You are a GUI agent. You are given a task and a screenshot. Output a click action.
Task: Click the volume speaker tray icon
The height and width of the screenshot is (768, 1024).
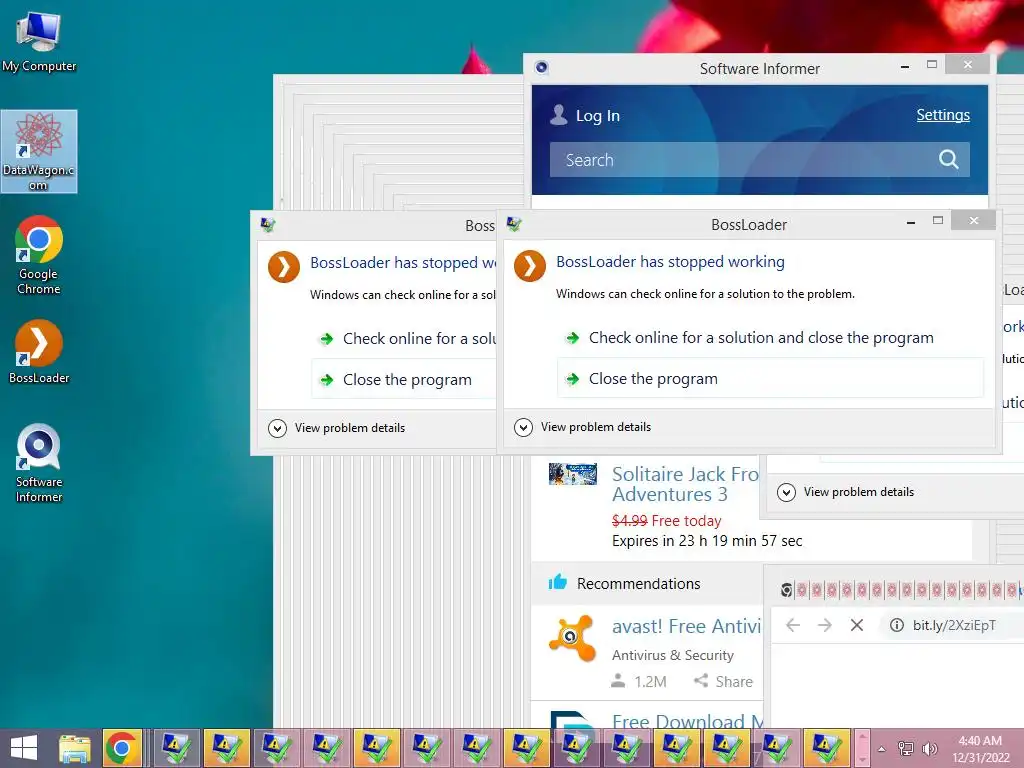pyautogui.click(x=929, y=748)
